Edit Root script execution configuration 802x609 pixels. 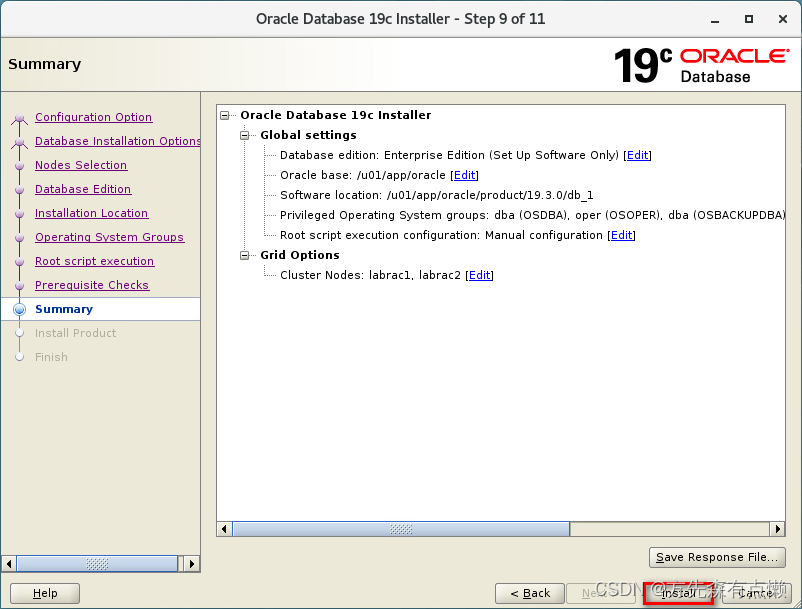coord(621,235)
